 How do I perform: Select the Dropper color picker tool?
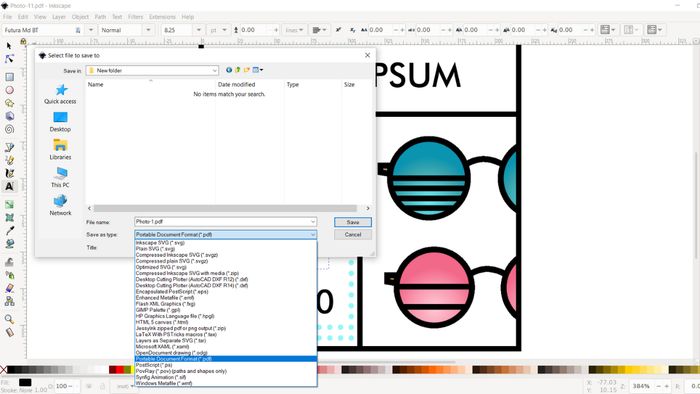(9, 230)
